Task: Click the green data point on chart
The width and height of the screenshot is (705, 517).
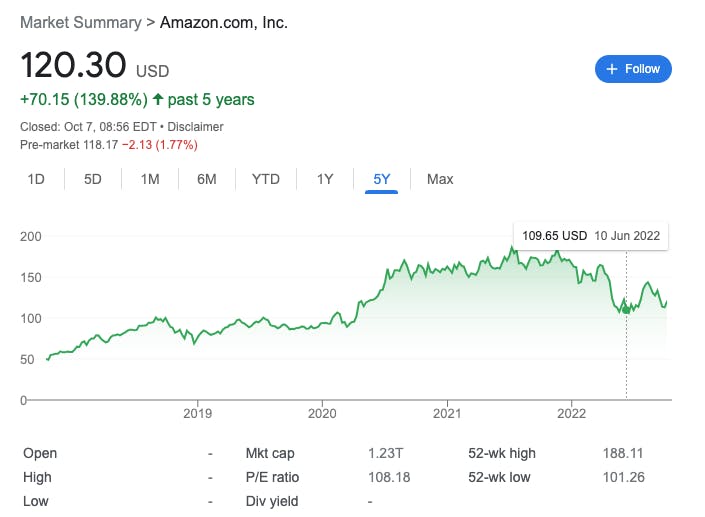Action: (x=626, y=310)
